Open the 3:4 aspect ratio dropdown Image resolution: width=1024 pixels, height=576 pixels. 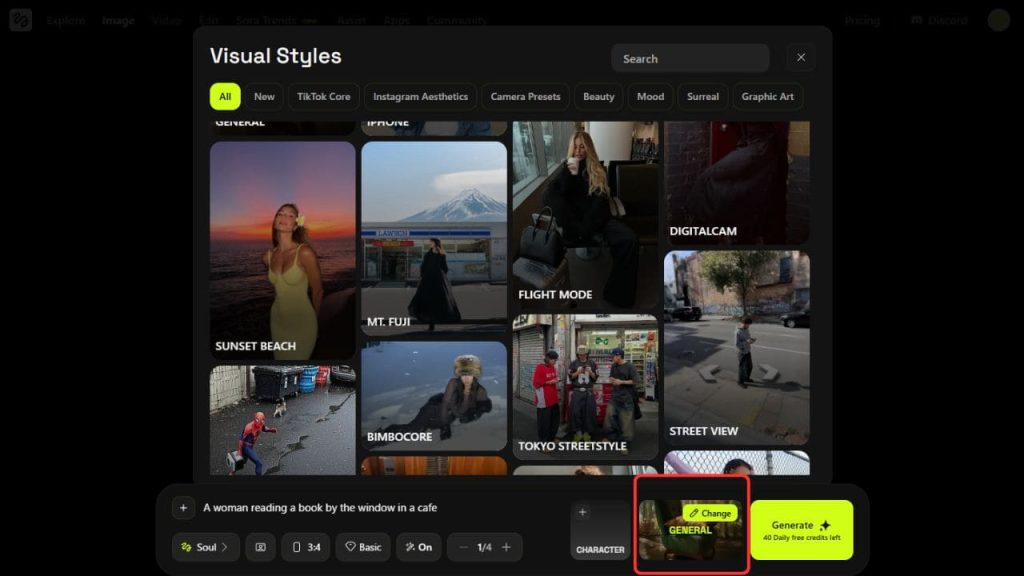coord(306,547)
